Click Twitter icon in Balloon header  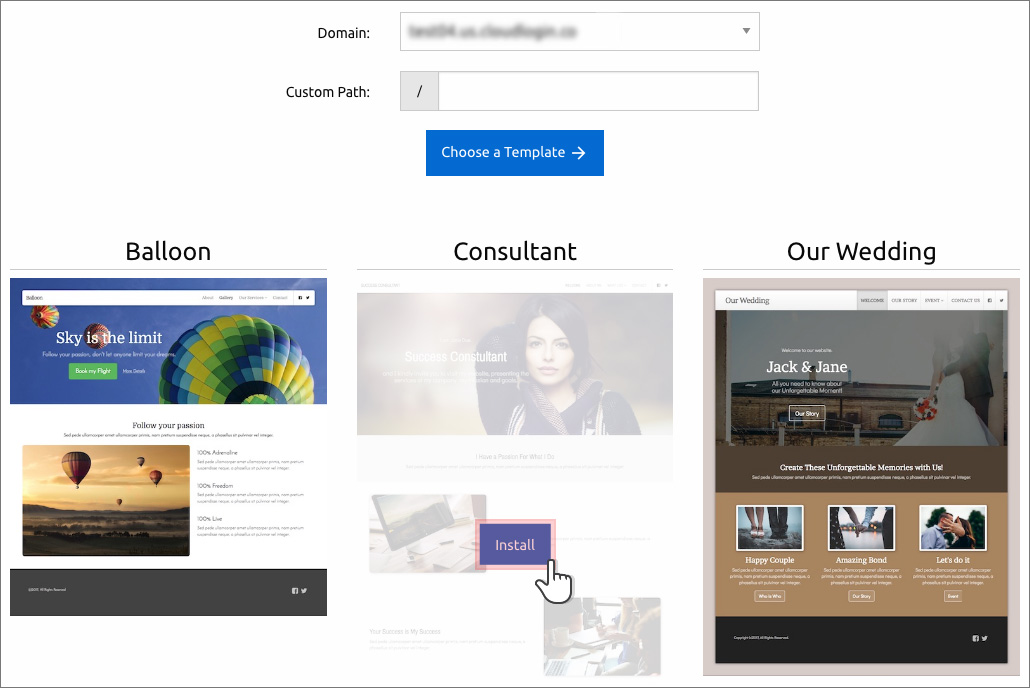point(307,298)
